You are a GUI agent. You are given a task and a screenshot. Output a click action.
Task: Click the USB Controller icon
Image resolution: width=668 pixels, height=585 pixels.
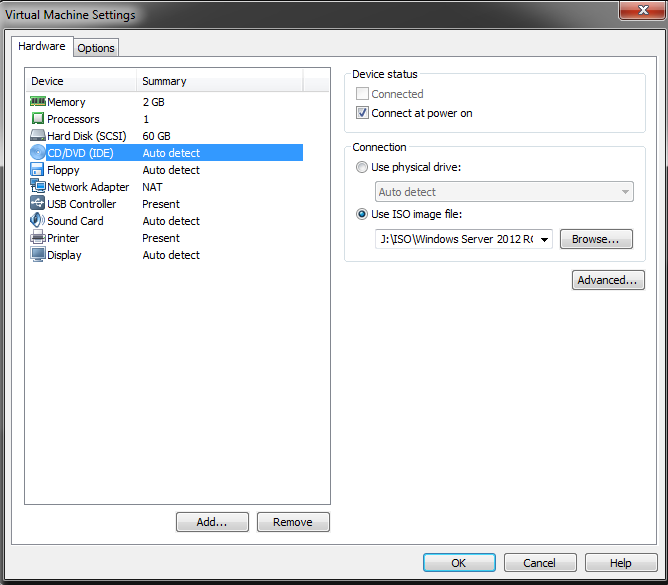[37, 203]
